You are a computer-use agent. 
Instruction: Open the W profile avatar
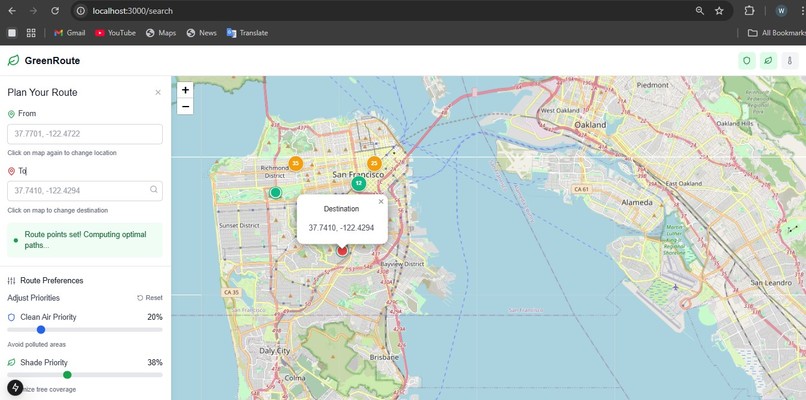point(781,11)
